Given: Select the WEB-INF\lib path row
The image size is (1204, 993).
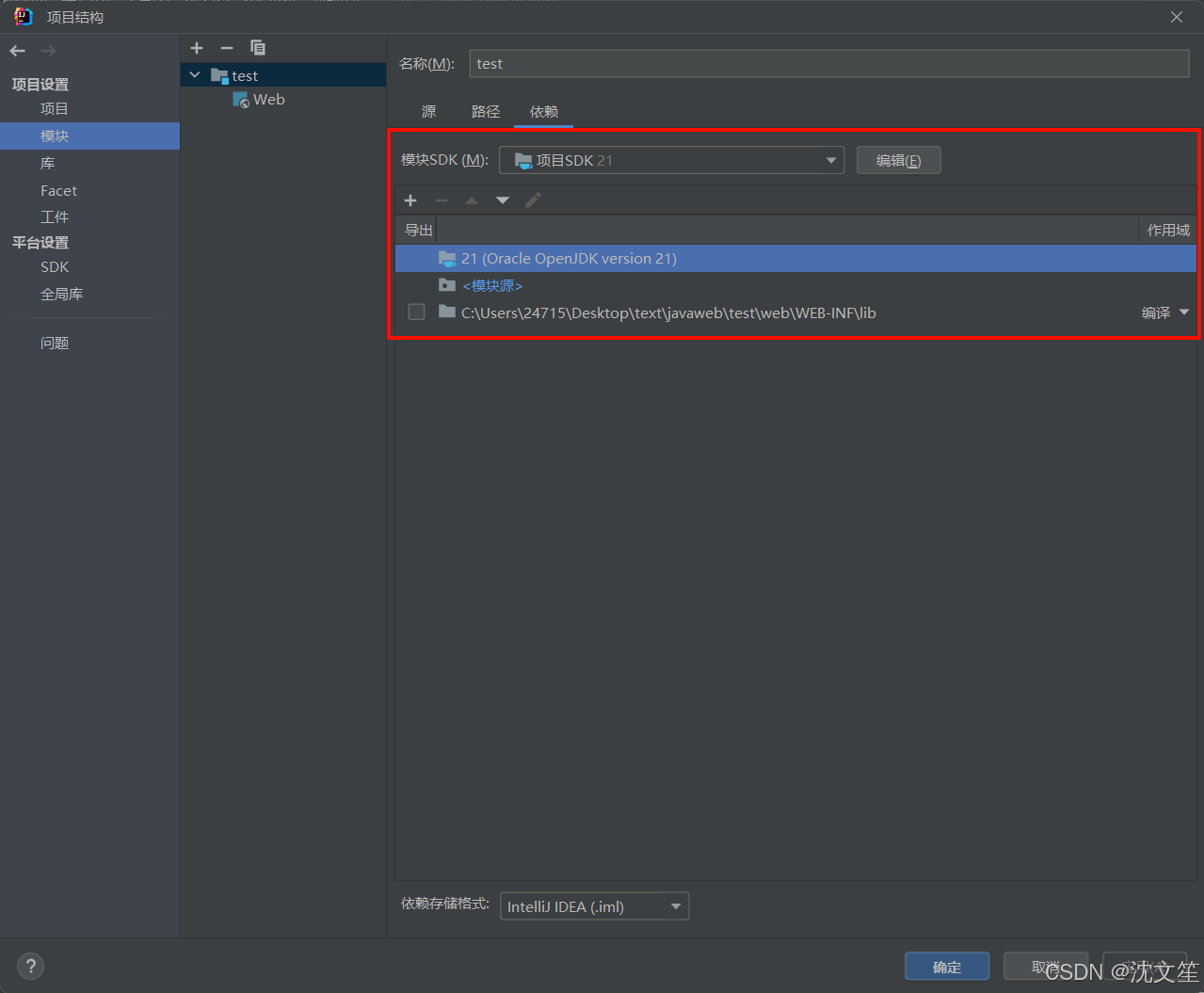Looking at the screenshot, I should tap(795, 312).
